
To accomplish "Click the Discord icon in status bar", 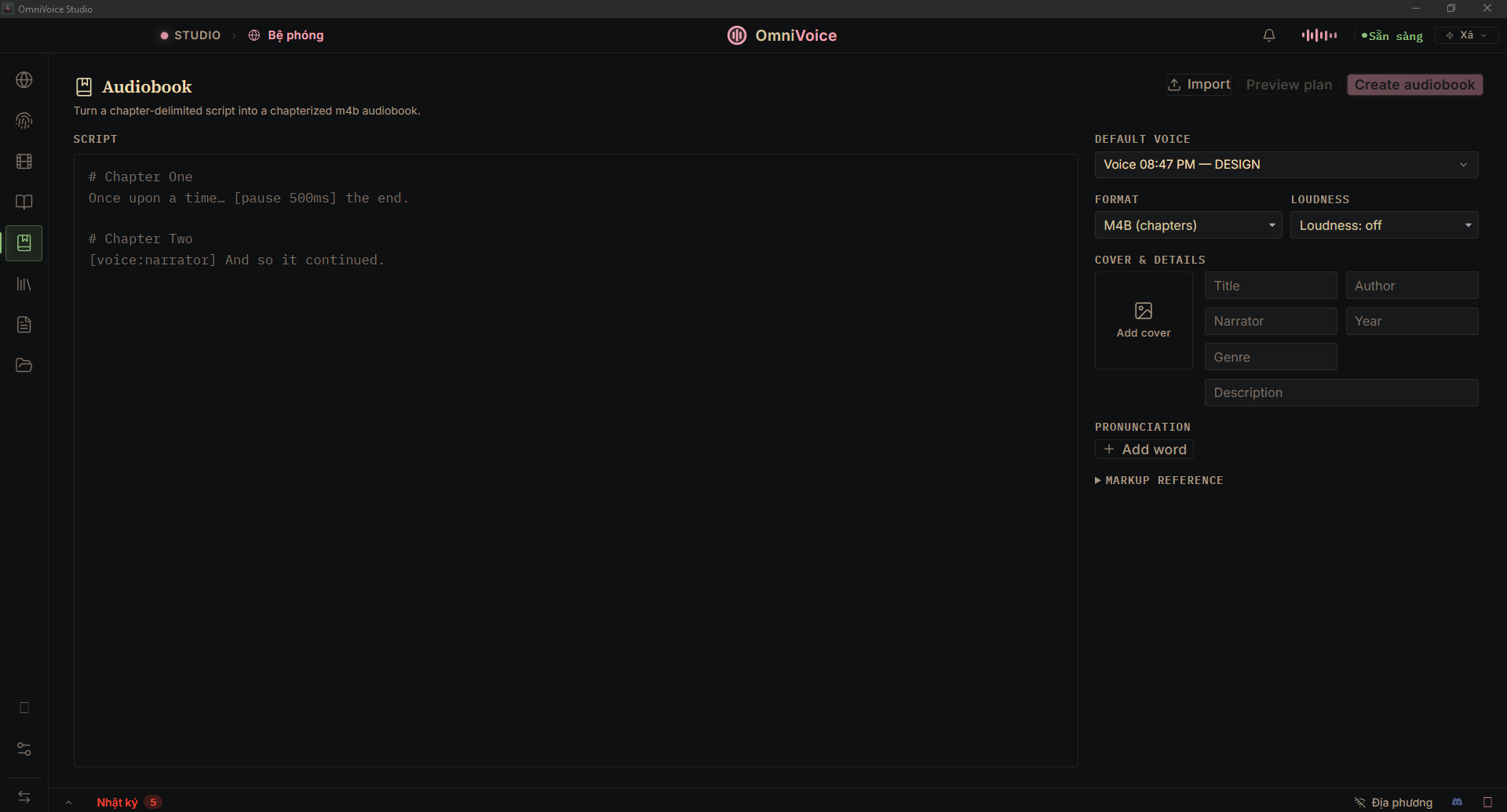I will 1458,802.
